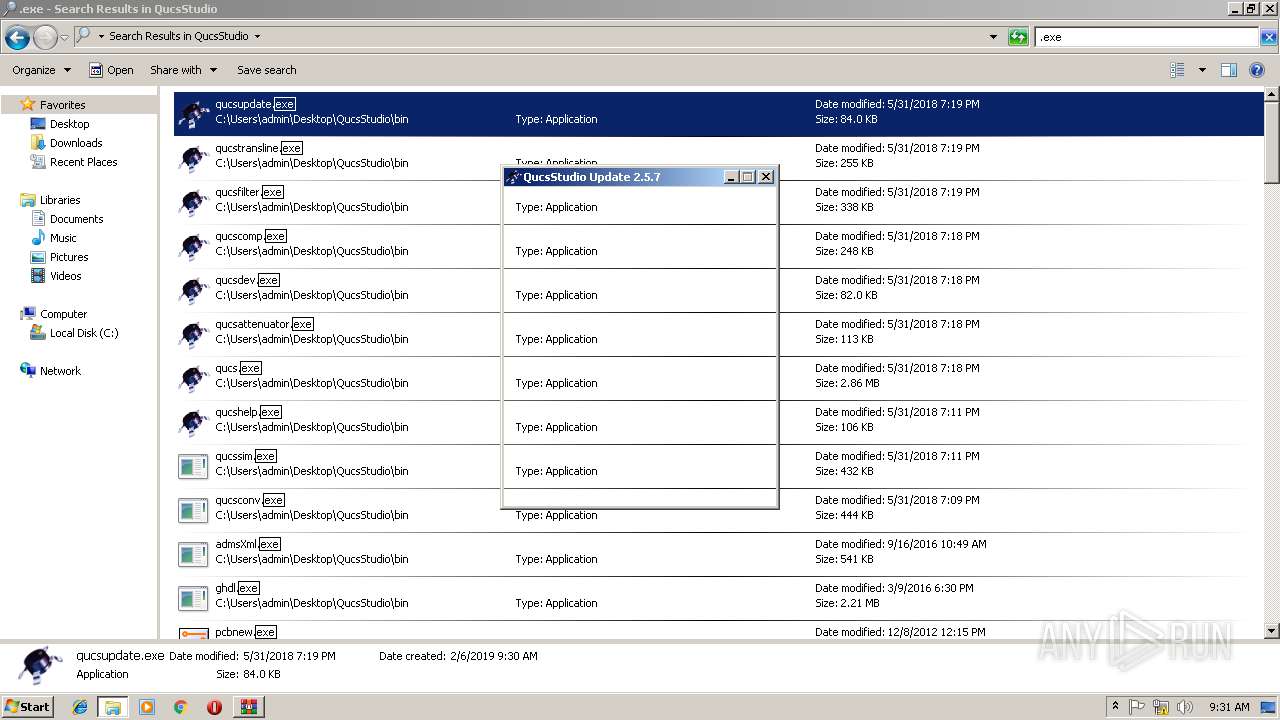The width and height of the screenshot is (1280, 720).
Task: Select Favorites in navigation pane
Action: click(62, 105)
